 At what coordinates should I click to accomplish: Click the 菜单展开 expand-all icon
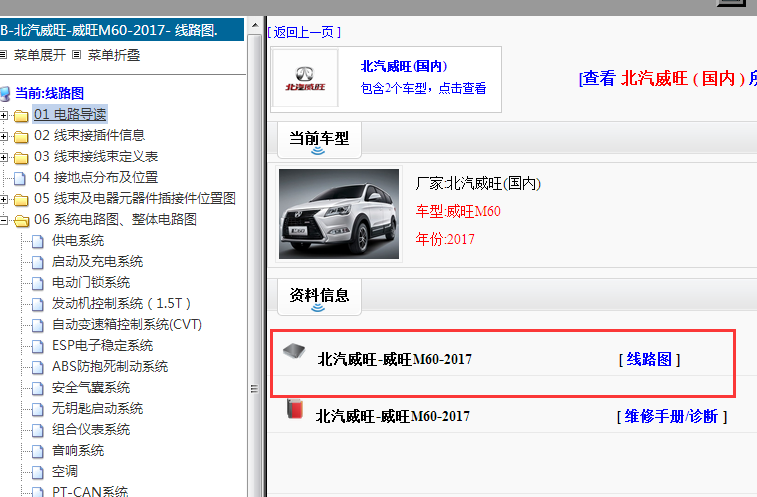coord(3,55)
